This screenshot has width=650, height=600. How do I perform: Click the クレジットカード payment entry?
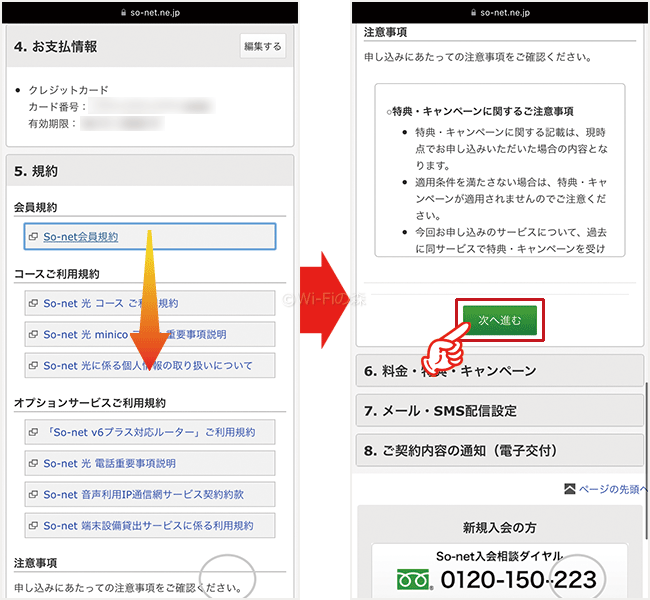coord(68,90)
